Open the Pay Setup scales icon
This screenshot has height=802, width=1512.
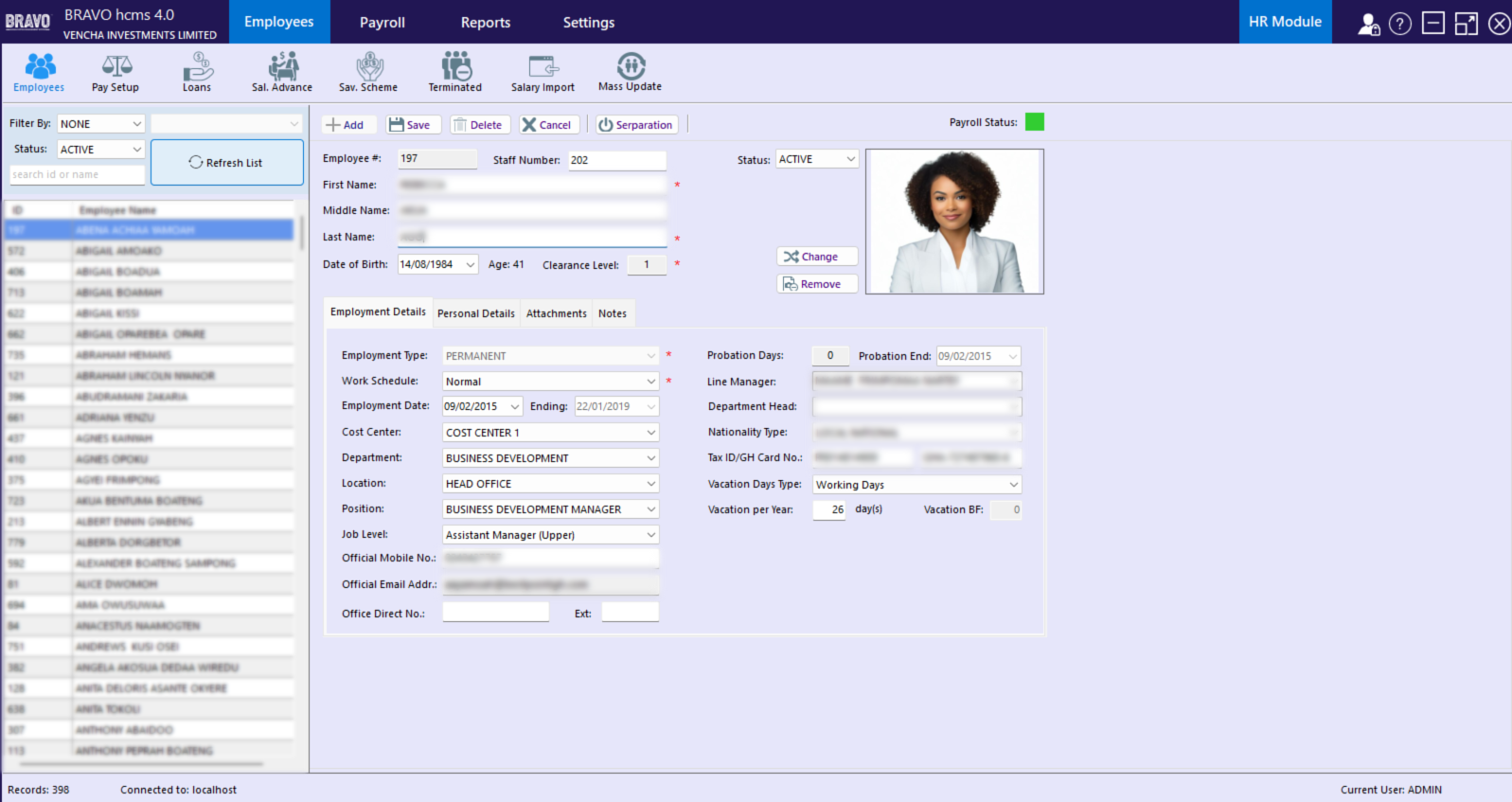116,66
